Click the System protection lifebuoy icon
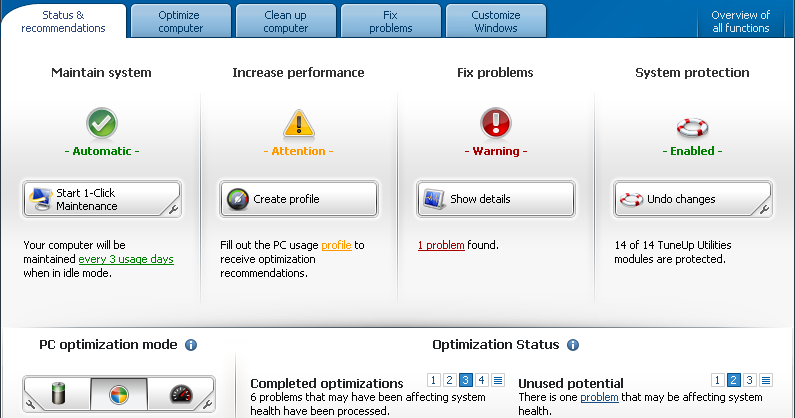 (x=692, y=126)
